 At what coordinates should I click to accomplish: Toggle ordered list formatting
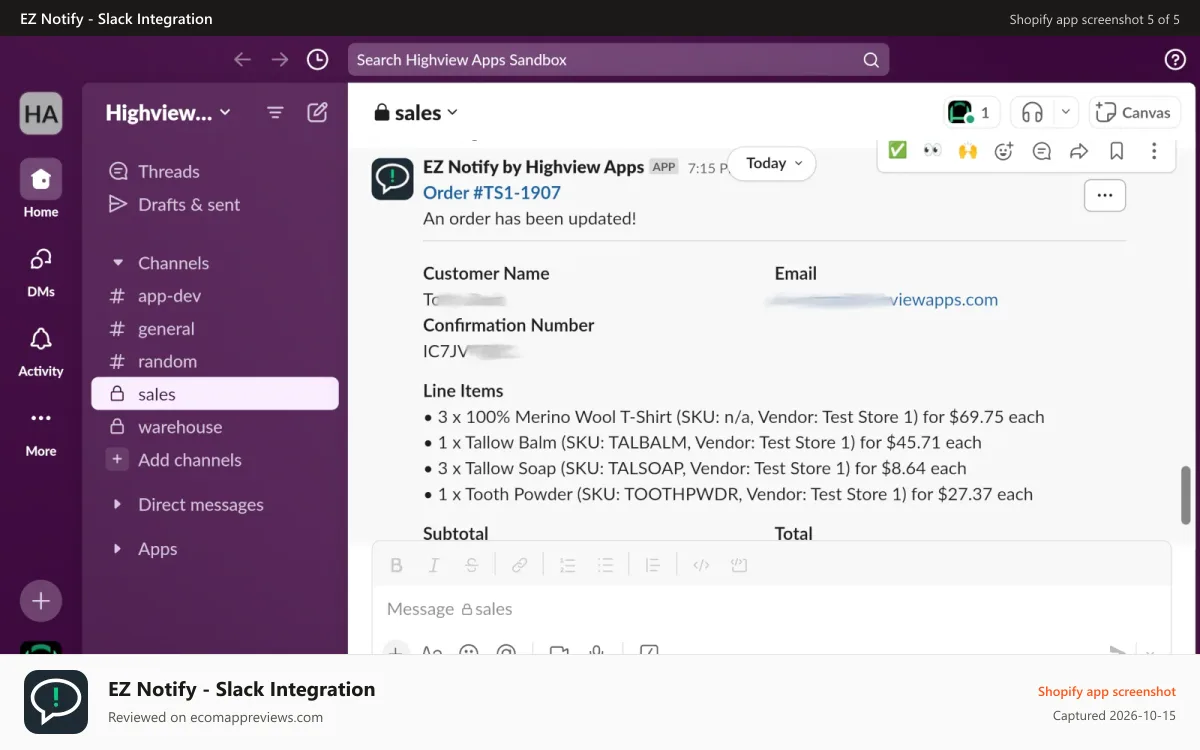pyautogui.click(x=568, y=565)
